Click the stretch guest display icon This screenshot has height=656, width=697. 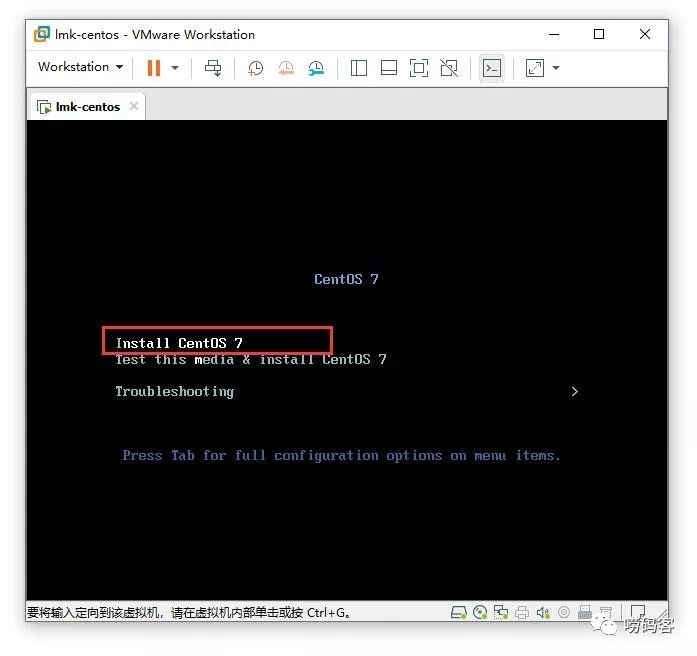535,68
